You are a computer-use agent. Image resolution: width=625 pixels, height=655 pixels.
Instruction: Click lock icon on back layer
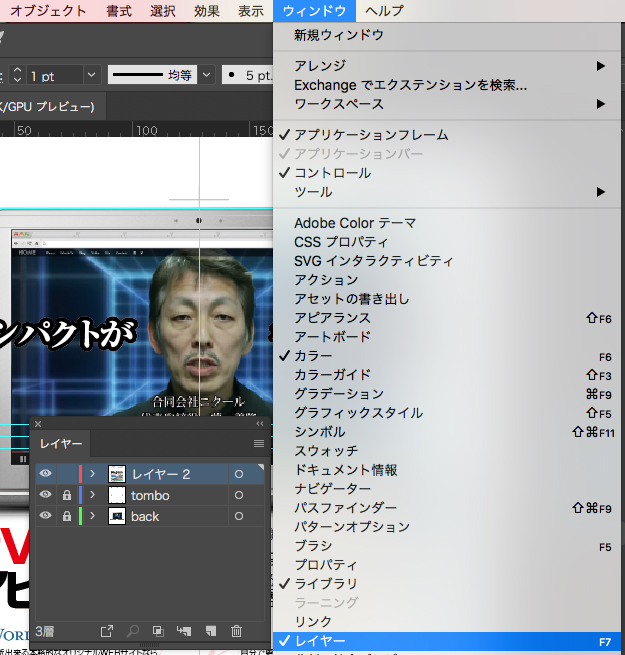tap(66, 516)
